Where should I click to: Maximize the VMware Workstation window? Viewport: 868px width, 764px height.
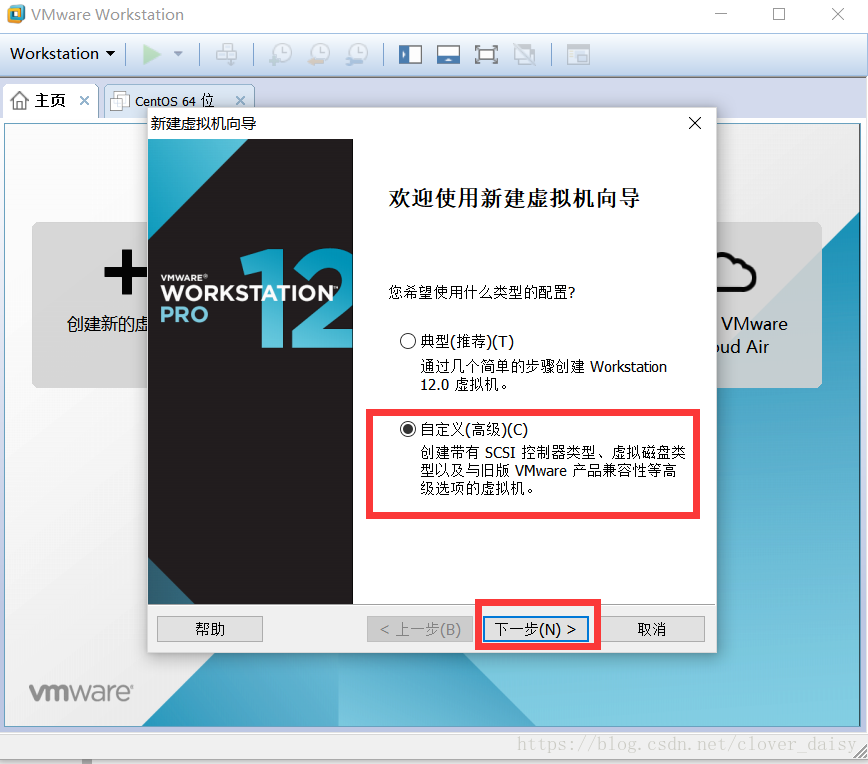[779, 14]
